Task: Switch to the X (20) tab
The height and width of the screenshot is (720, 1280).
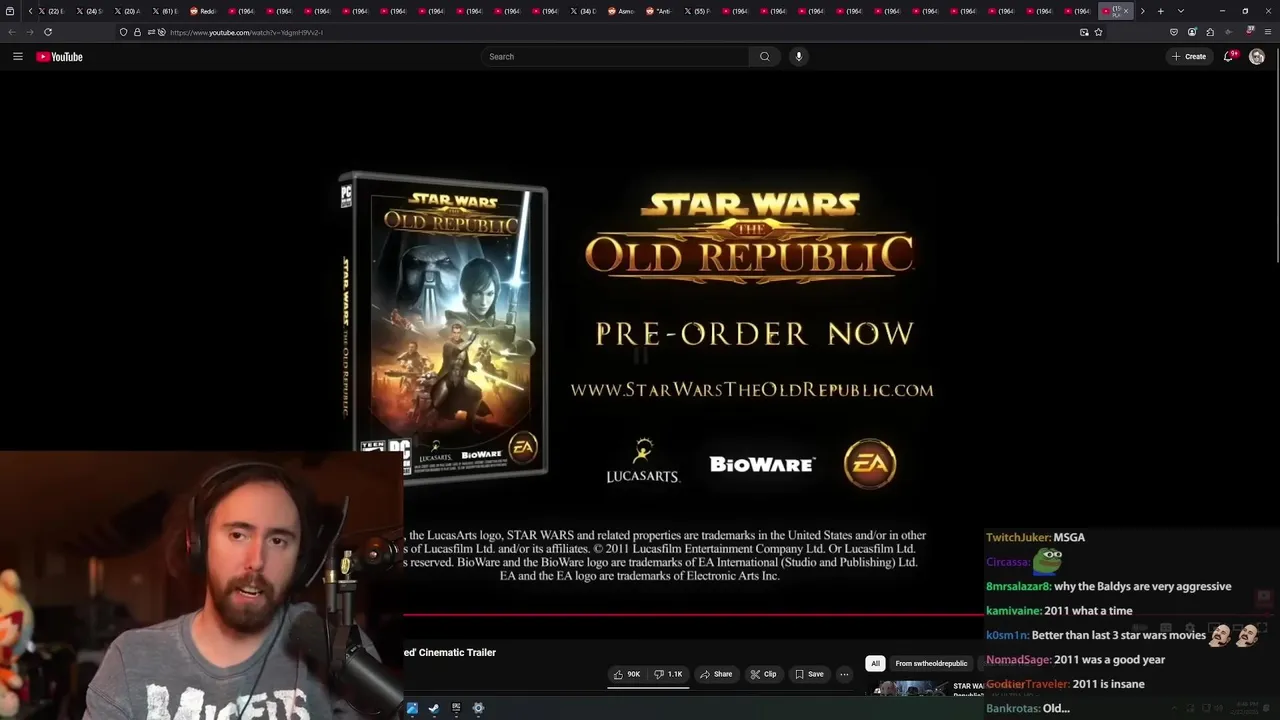Action: [x=128, y=11]
